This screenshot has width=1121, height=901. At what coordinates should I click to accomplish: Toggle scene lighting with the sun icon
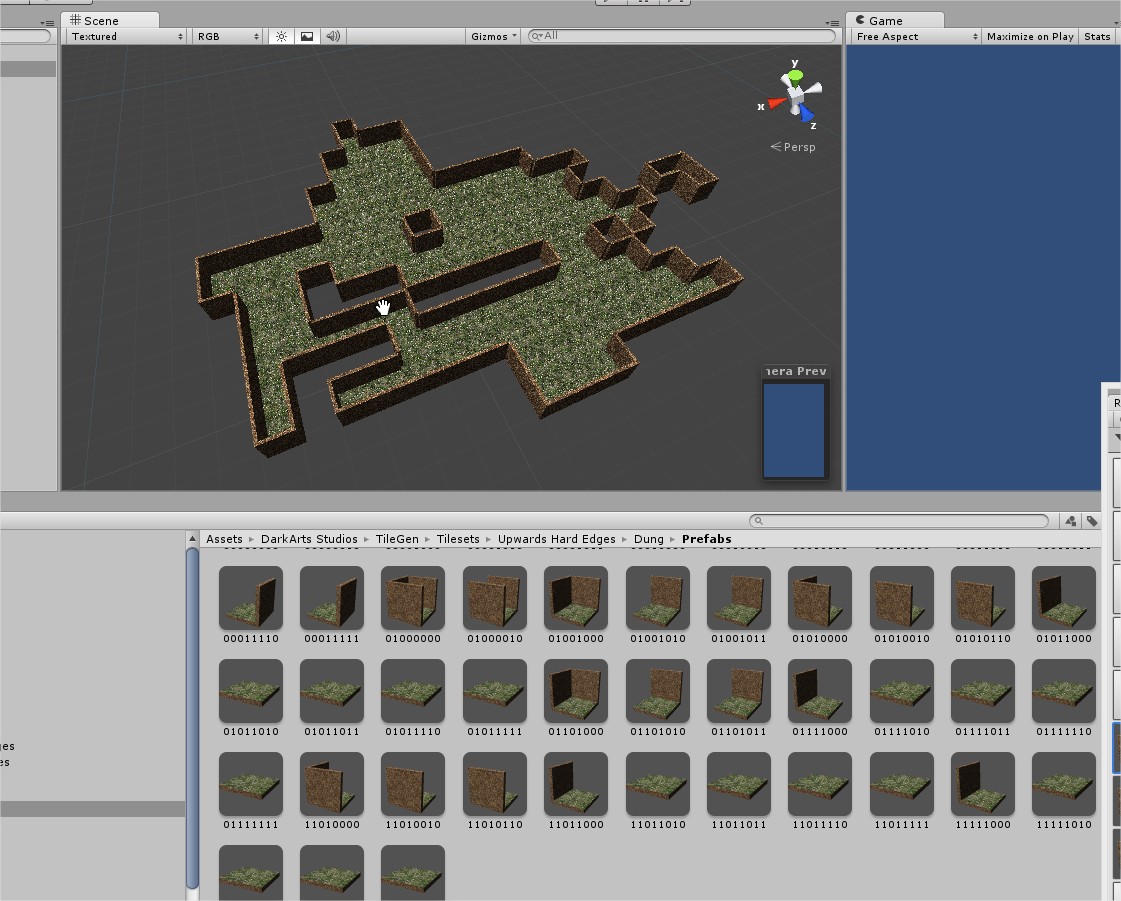[x=281, y=36]
